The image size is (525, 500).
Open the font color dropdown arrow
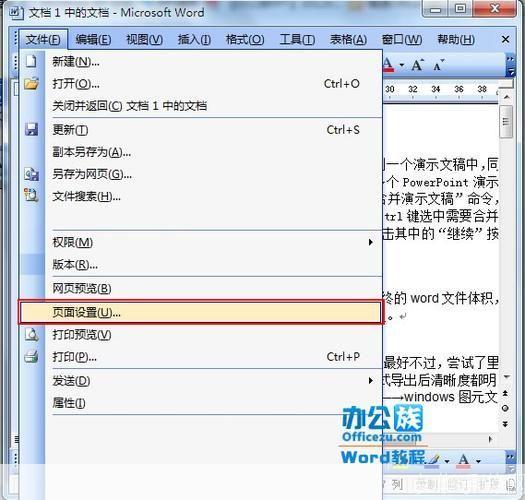click(401, 65)
